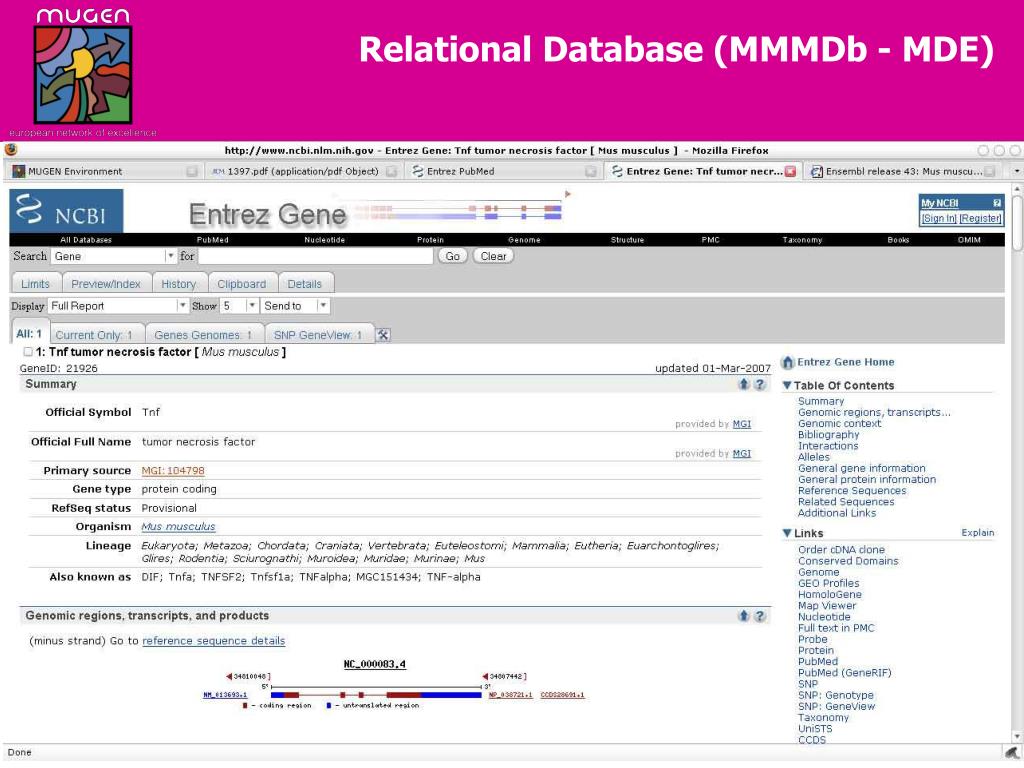Open browser tab list dropdown arrow
Viewport: 1024px width, 768px height.
click(x=1016, y=172)
